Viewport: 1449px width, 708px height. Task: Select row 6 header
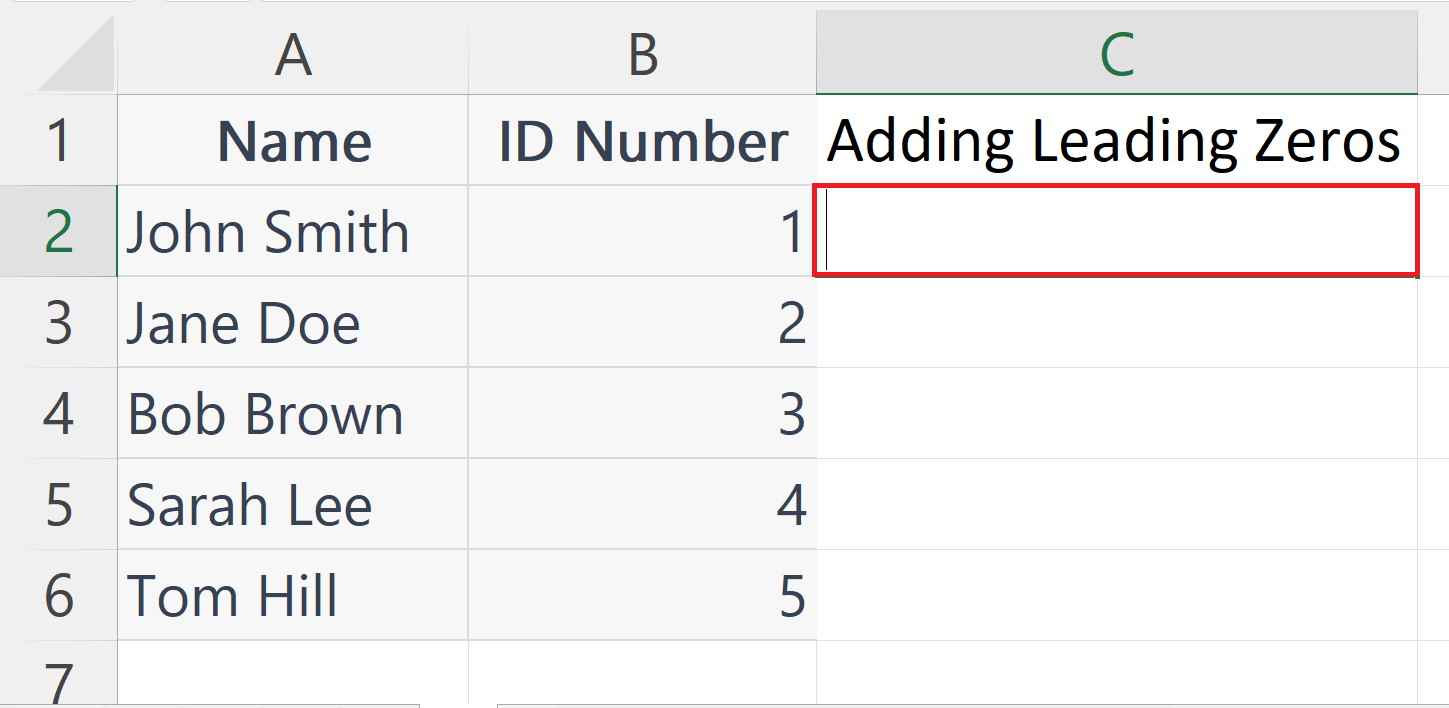(60, 595)
